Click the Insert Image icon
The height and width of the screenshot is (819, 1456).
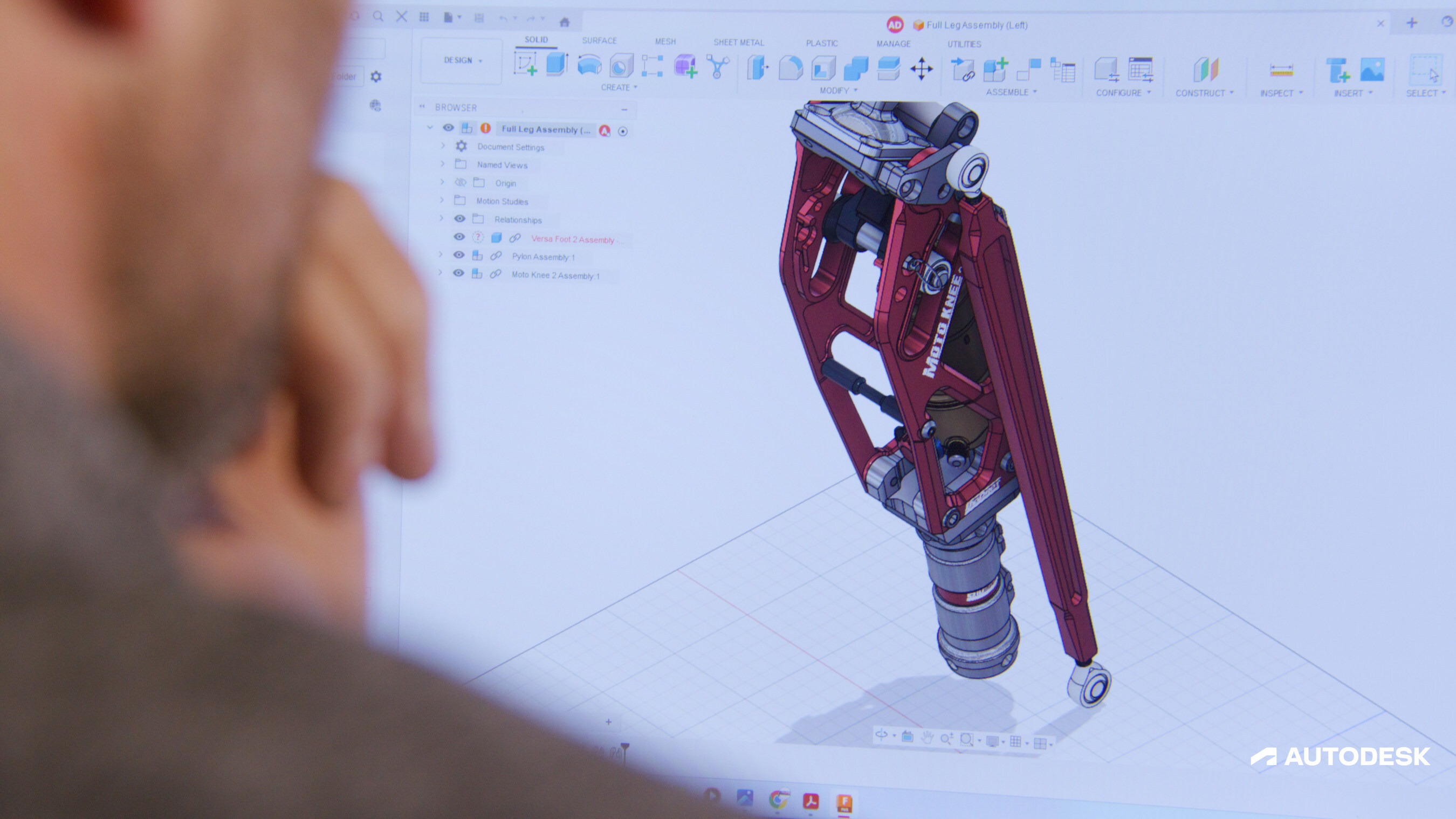(1372, 70)
